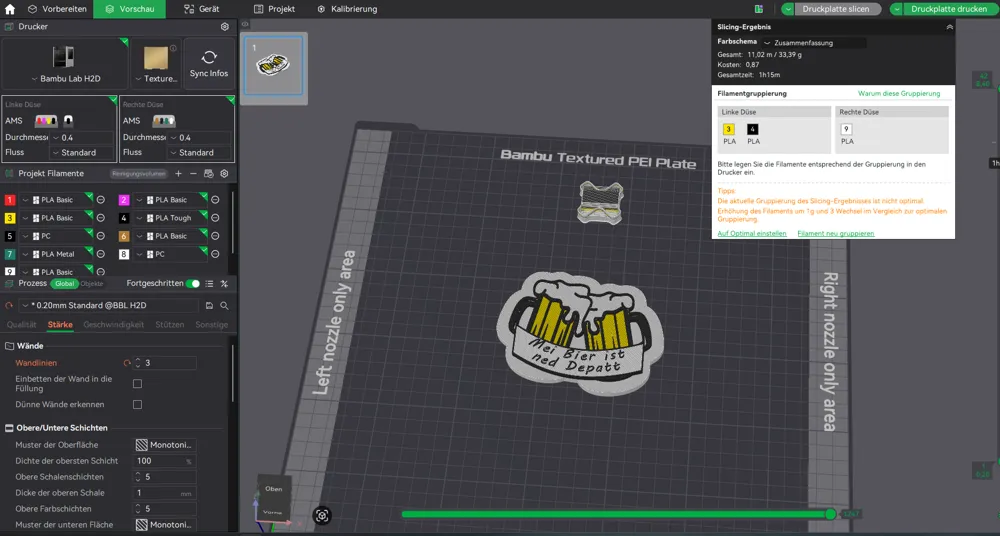Image resolution: width=1000 pixels, height=536 pixels.
Task: Open the 0.20mm Standard @BBL H2D preset dropdown
Action: [x=110, y=306]
